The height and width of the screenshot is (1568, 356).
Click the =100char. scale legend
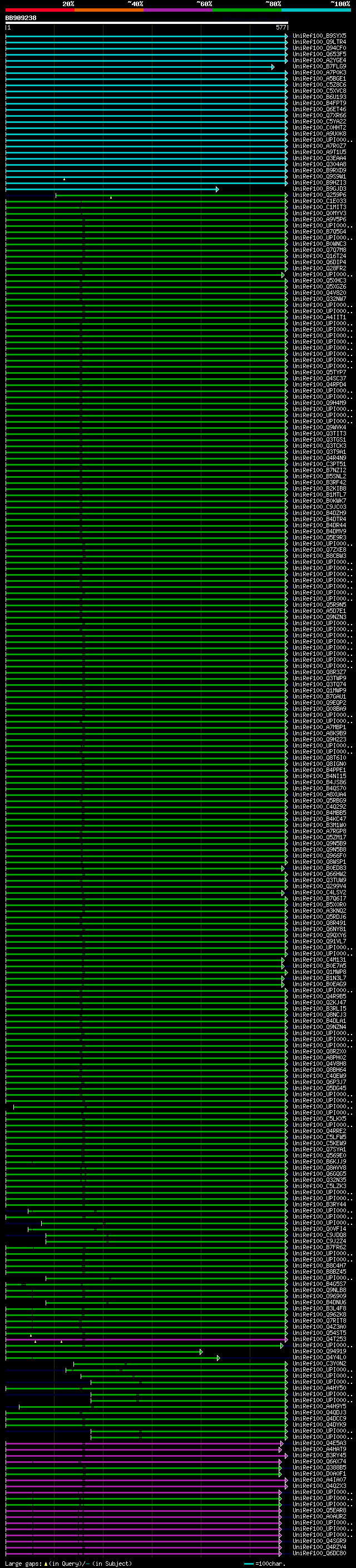click(265, 1563)
